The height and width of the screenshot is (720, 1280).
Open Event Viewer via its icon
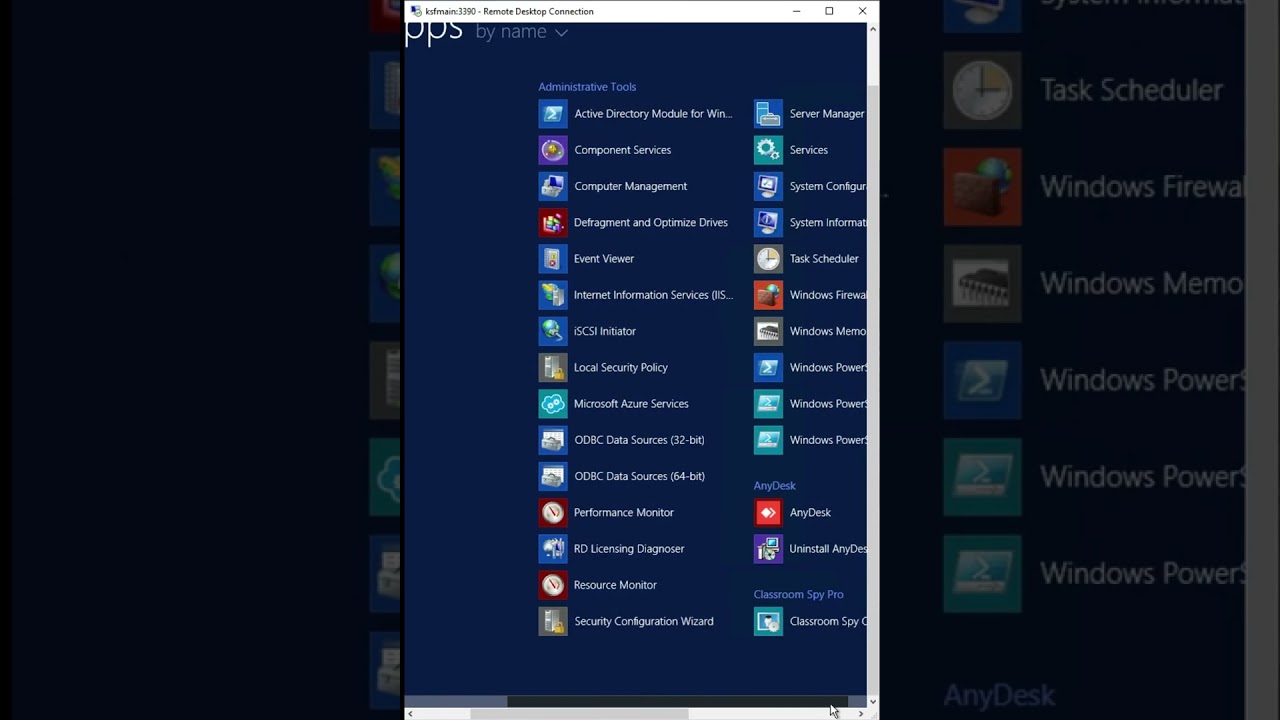(x=553, y=259)
